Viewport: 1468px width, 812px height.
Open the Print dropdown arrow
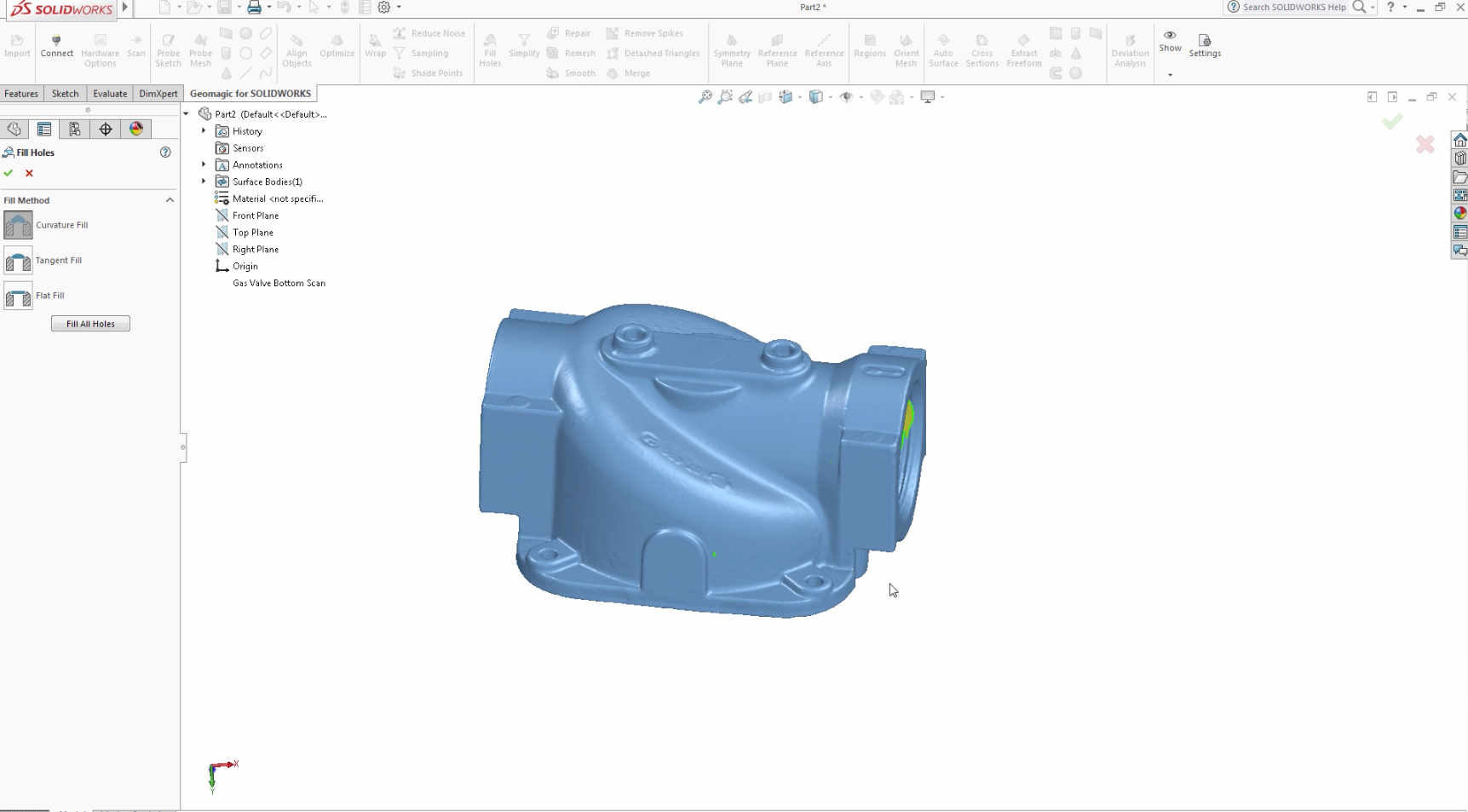point(268,7)
